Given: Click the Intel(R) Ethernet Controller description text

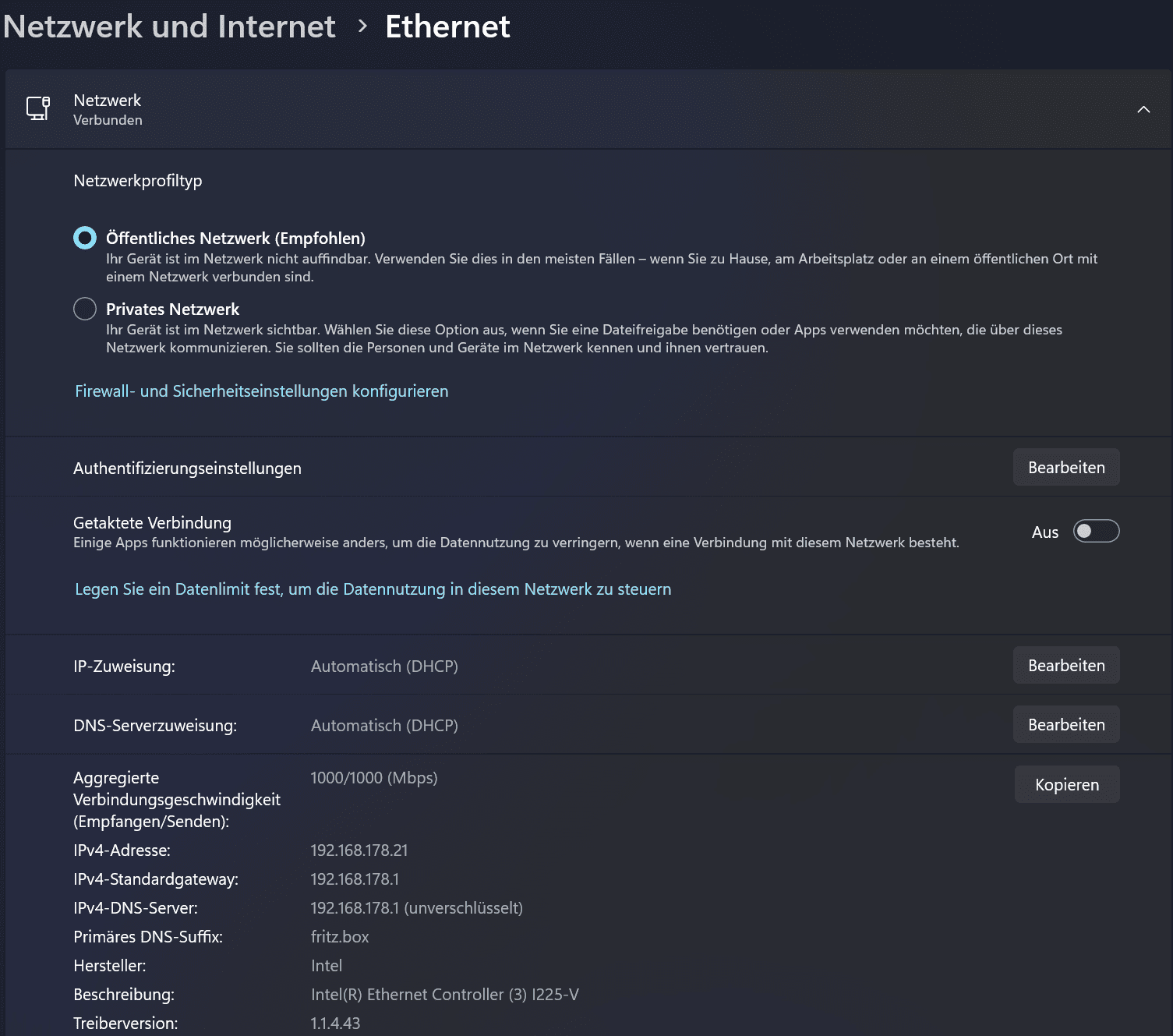Looking at the screenshot, I should (444, 995).
